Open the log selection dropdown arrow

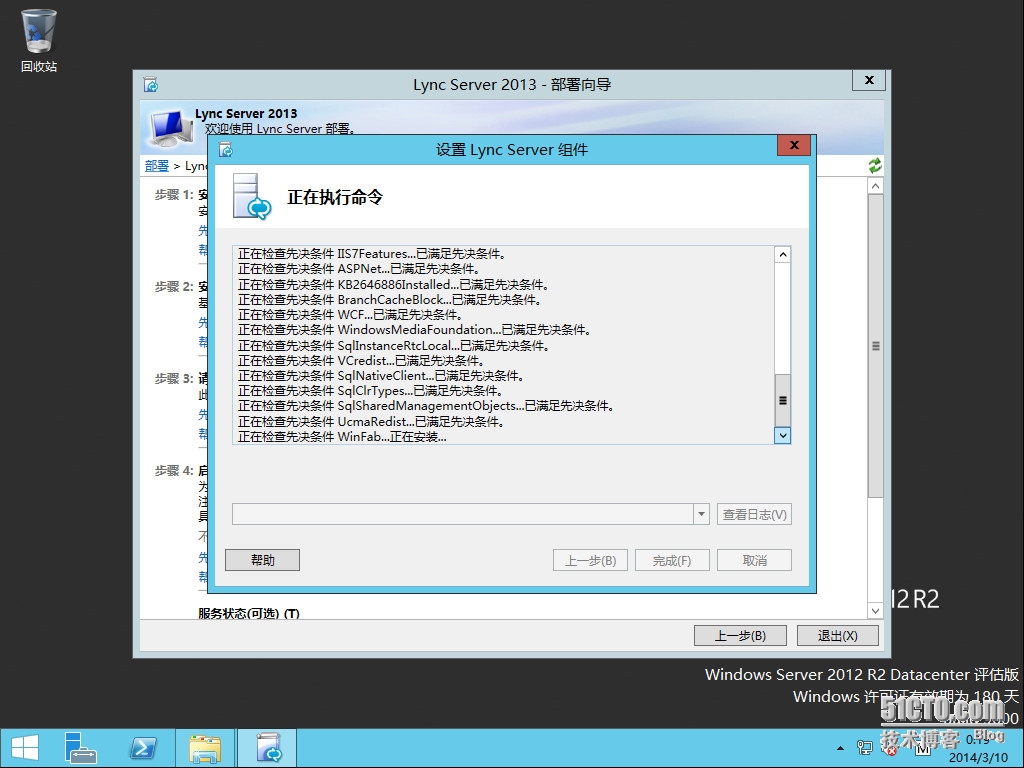(701, 514)
